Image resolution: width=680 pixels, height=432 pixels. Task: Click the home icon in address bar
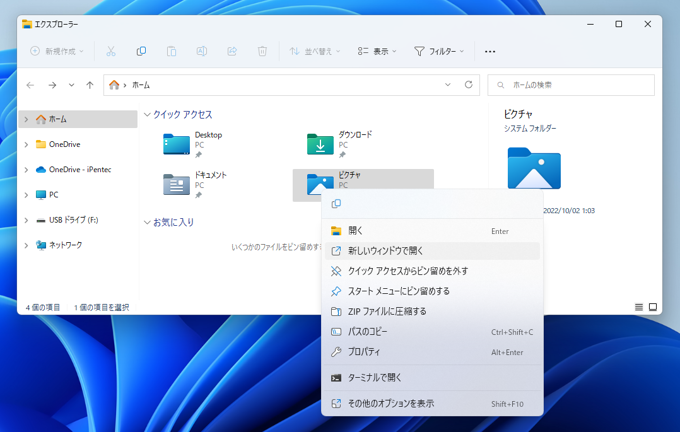[114, 85]
